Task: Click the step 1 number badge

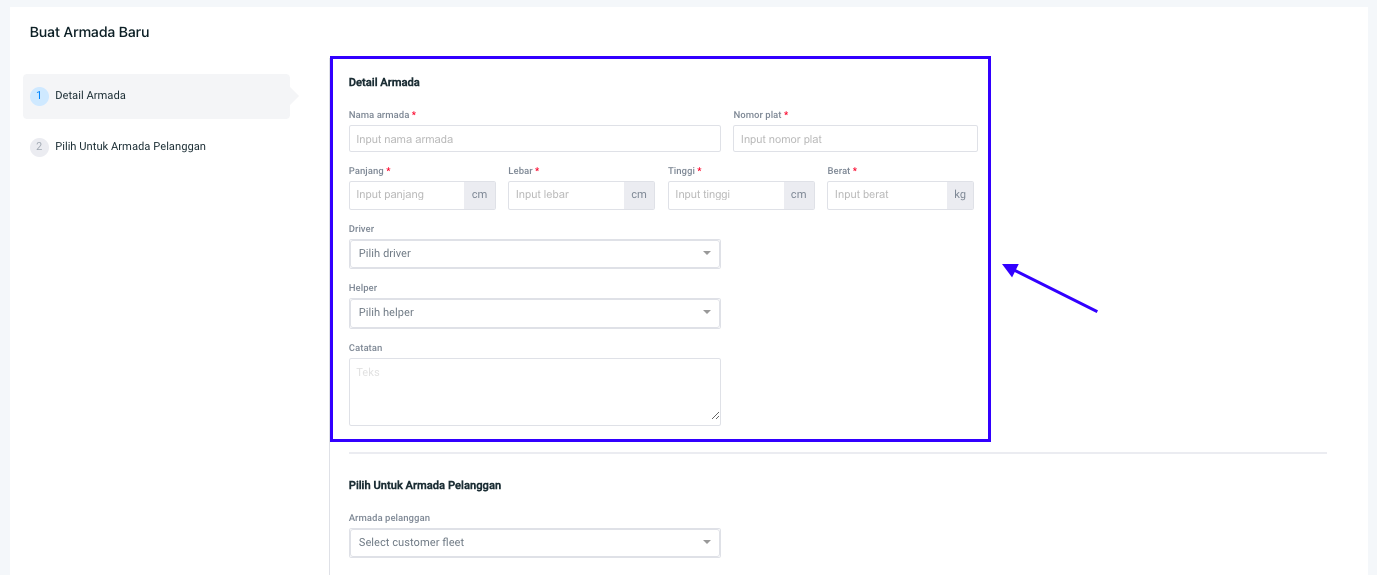Action: 39,96
